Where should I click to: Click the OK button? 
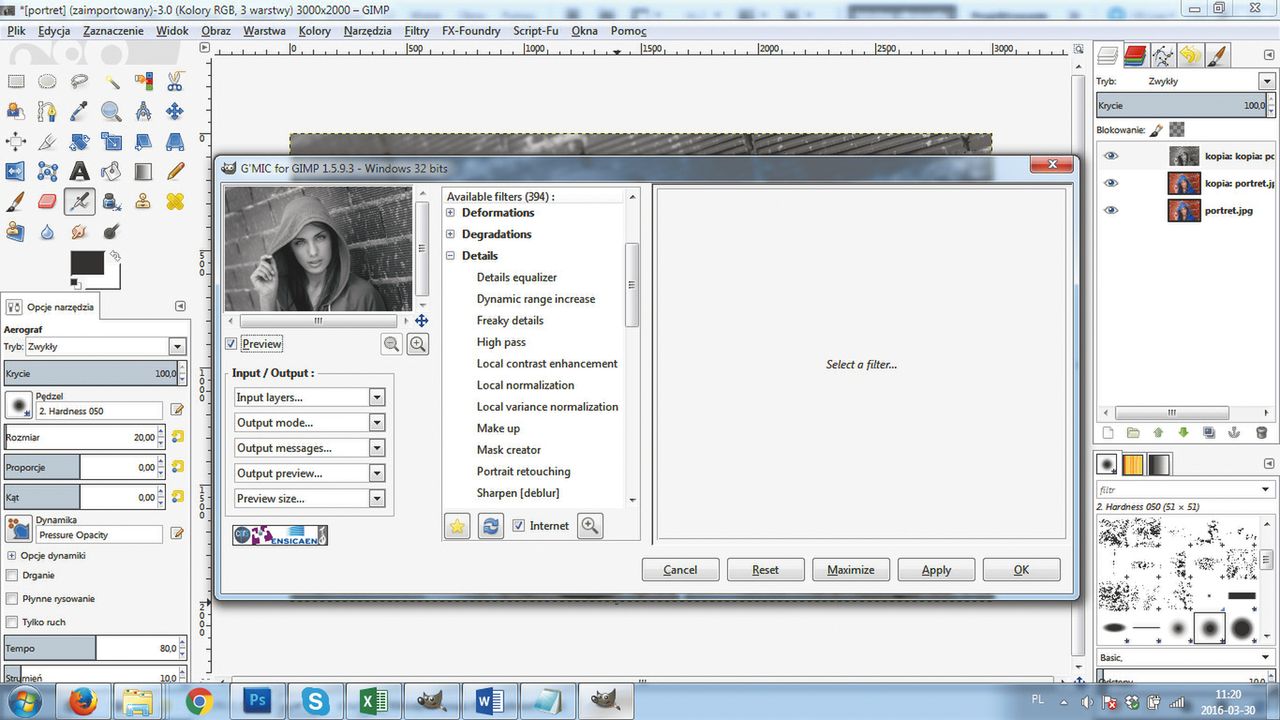[1021, 569]
